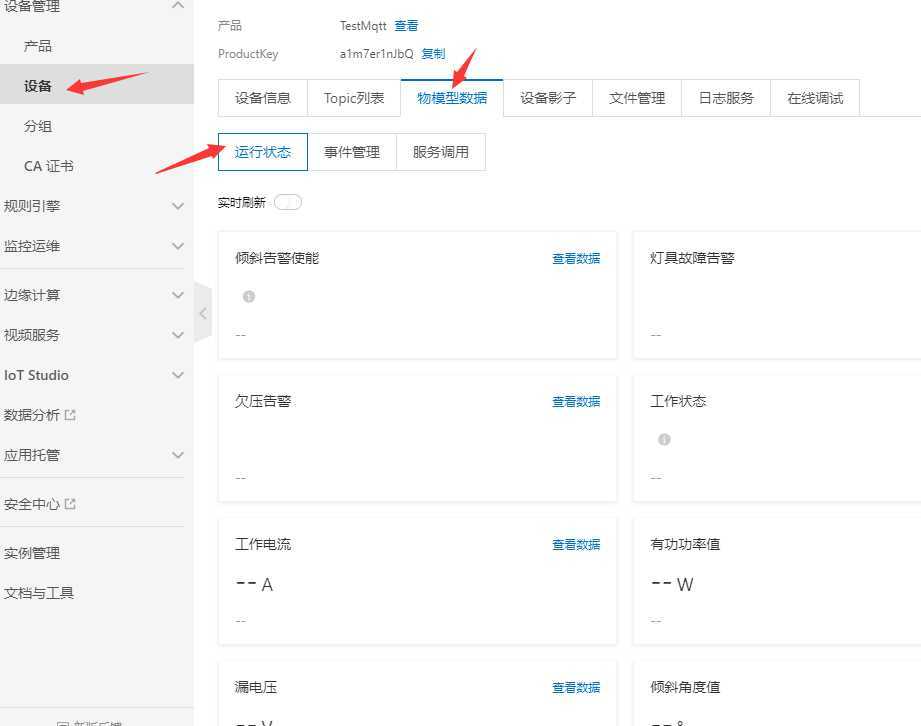Expand the 规则引擎 menu chevron
This screenshot has width=921, height=726.
tap(178, 206)
